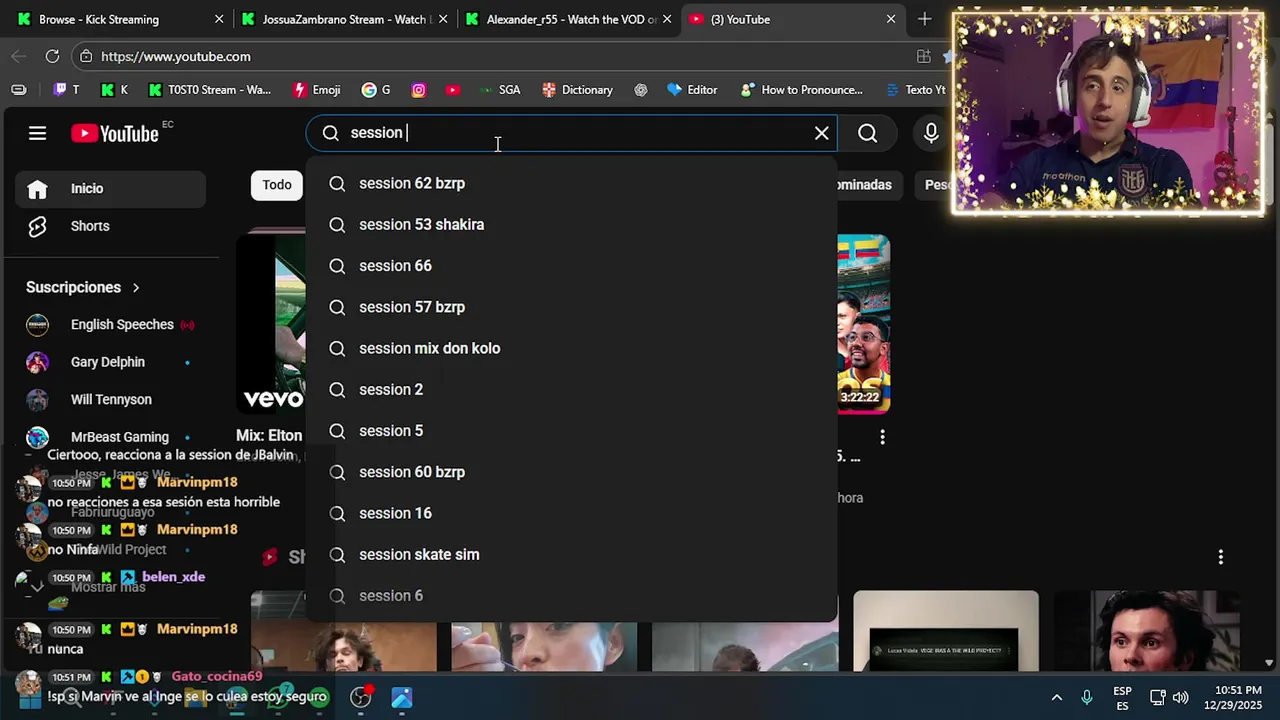The image size is (1280, 720).
Task: Click the browser address bar URL
Action: [x=176, y=56]
